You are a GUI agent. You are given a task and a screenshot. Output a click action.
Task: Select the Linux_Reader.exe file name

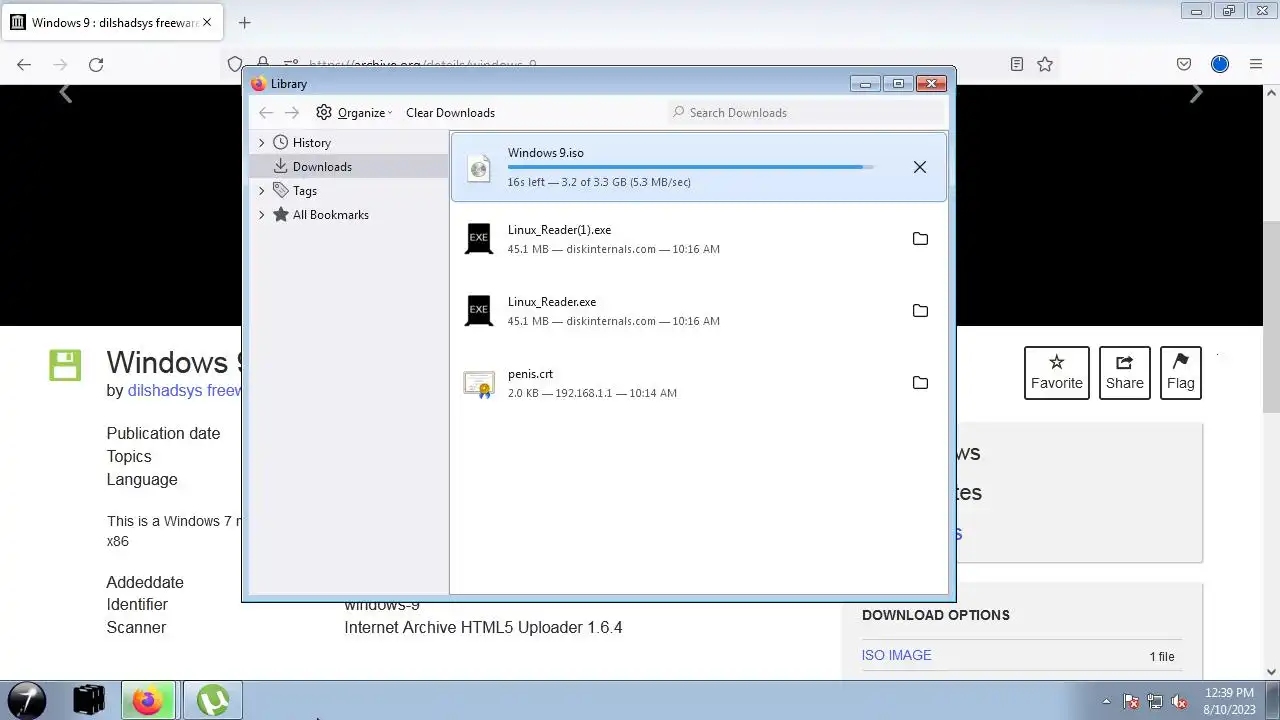(552, 302)
